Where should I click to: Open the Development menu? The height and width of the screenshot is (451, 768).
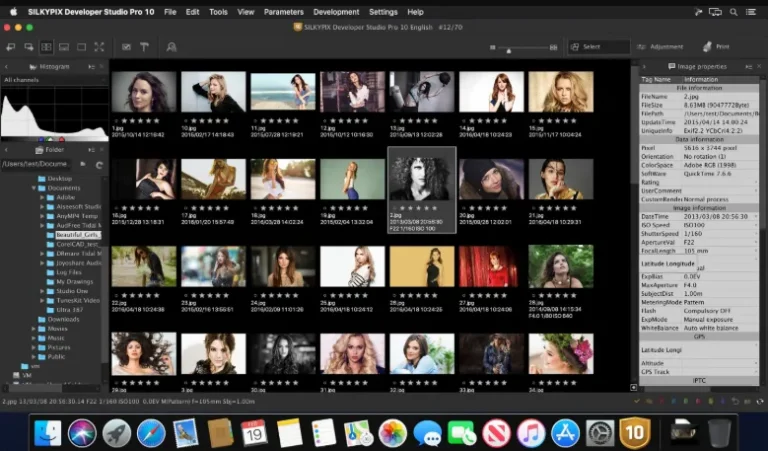336,12
